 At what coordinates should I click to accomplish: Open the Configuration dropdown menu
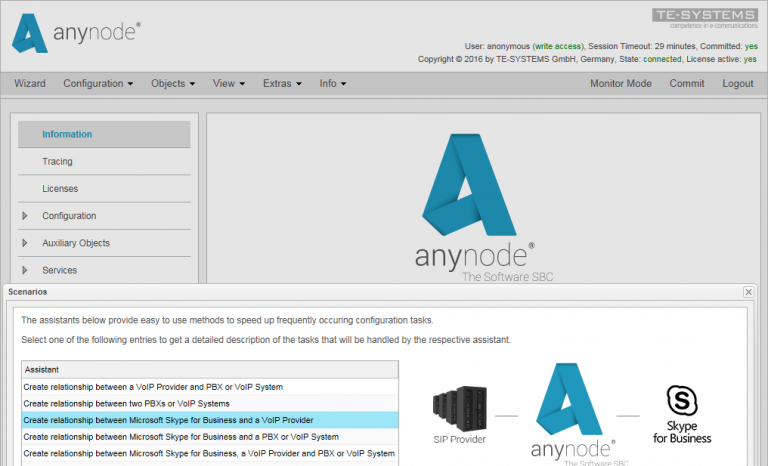(98, 83)
